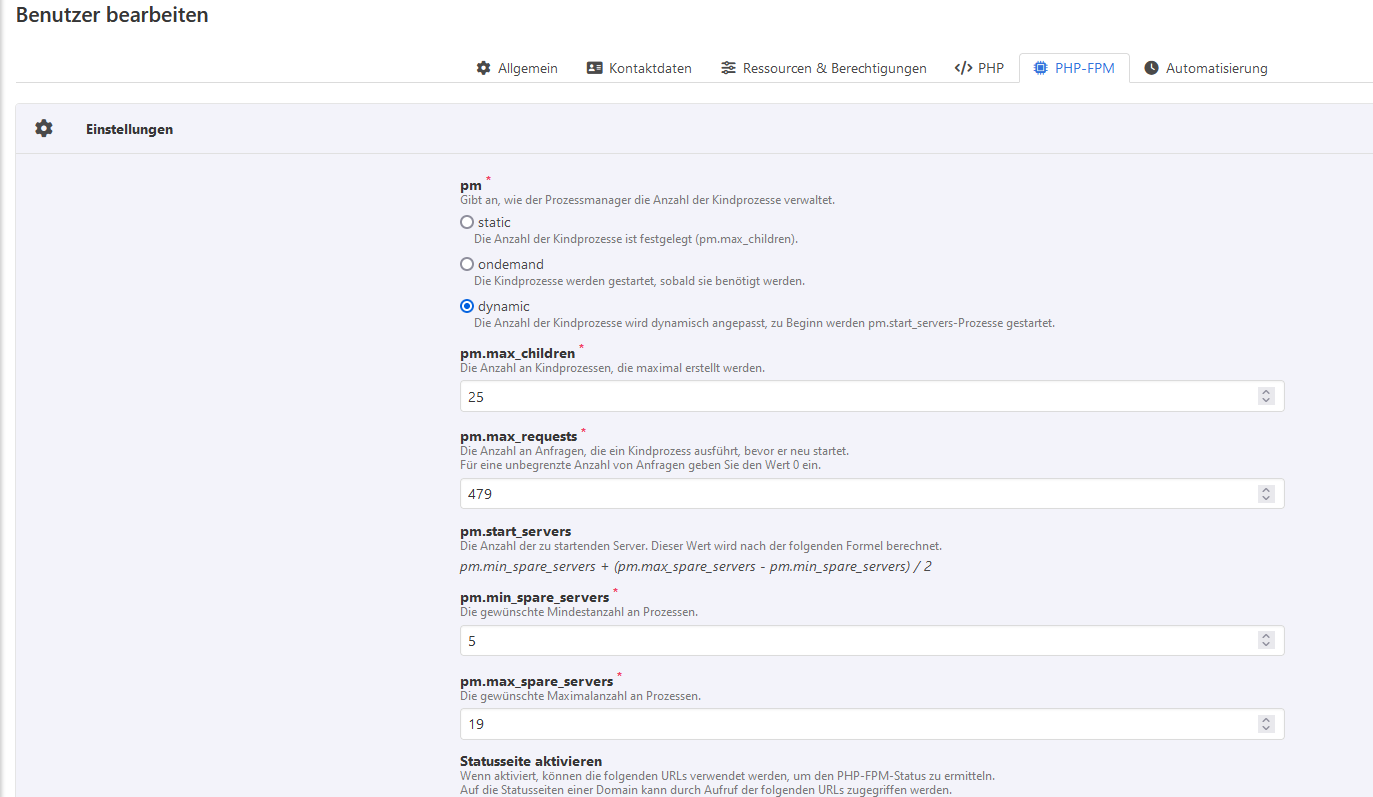Open the Ressourcen & Berechtigungen tab

tap(834, 68)
